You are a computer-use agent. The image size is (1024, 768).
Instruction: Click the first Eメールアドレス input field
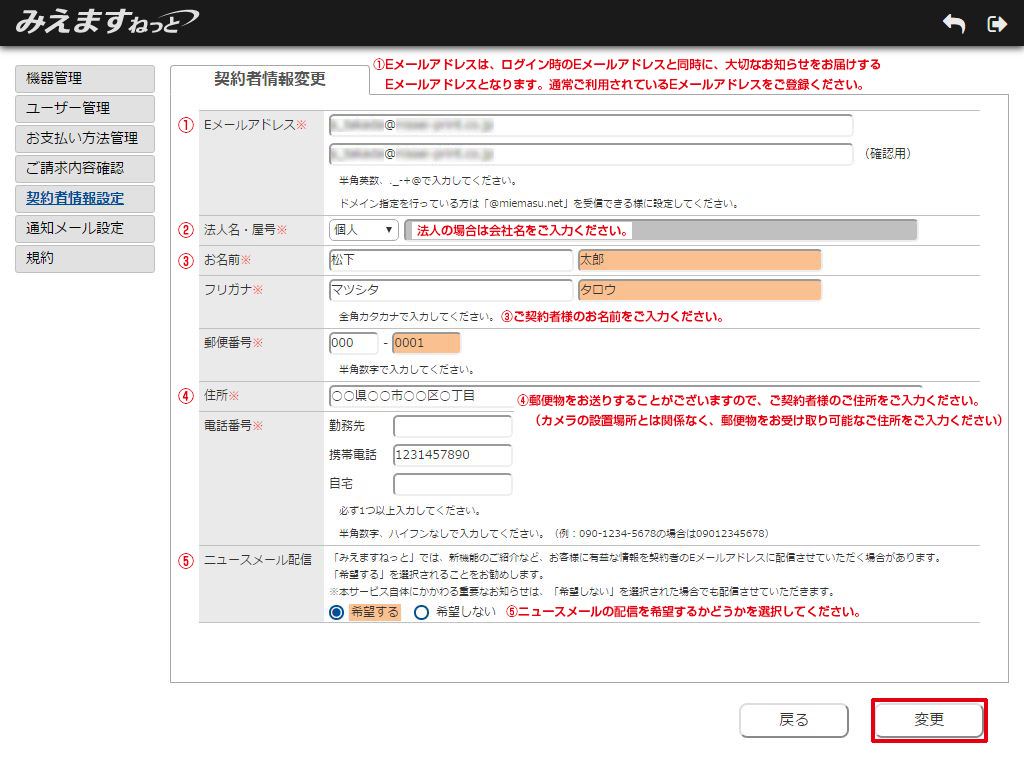[x=590, y=125]
